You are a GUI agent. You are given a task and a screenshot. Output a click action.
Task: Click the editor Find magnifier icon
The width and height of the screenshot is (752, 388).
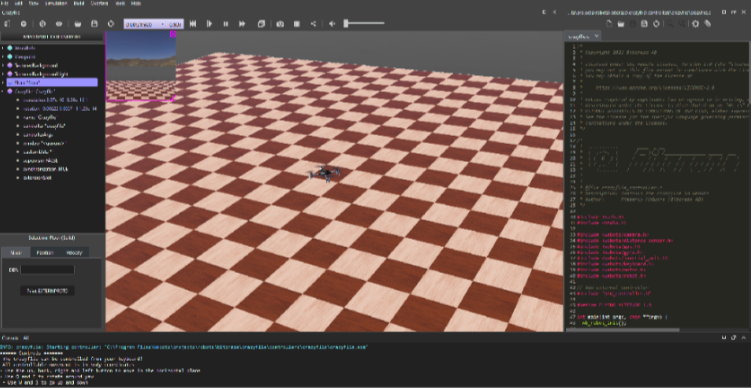coord(670,24)
